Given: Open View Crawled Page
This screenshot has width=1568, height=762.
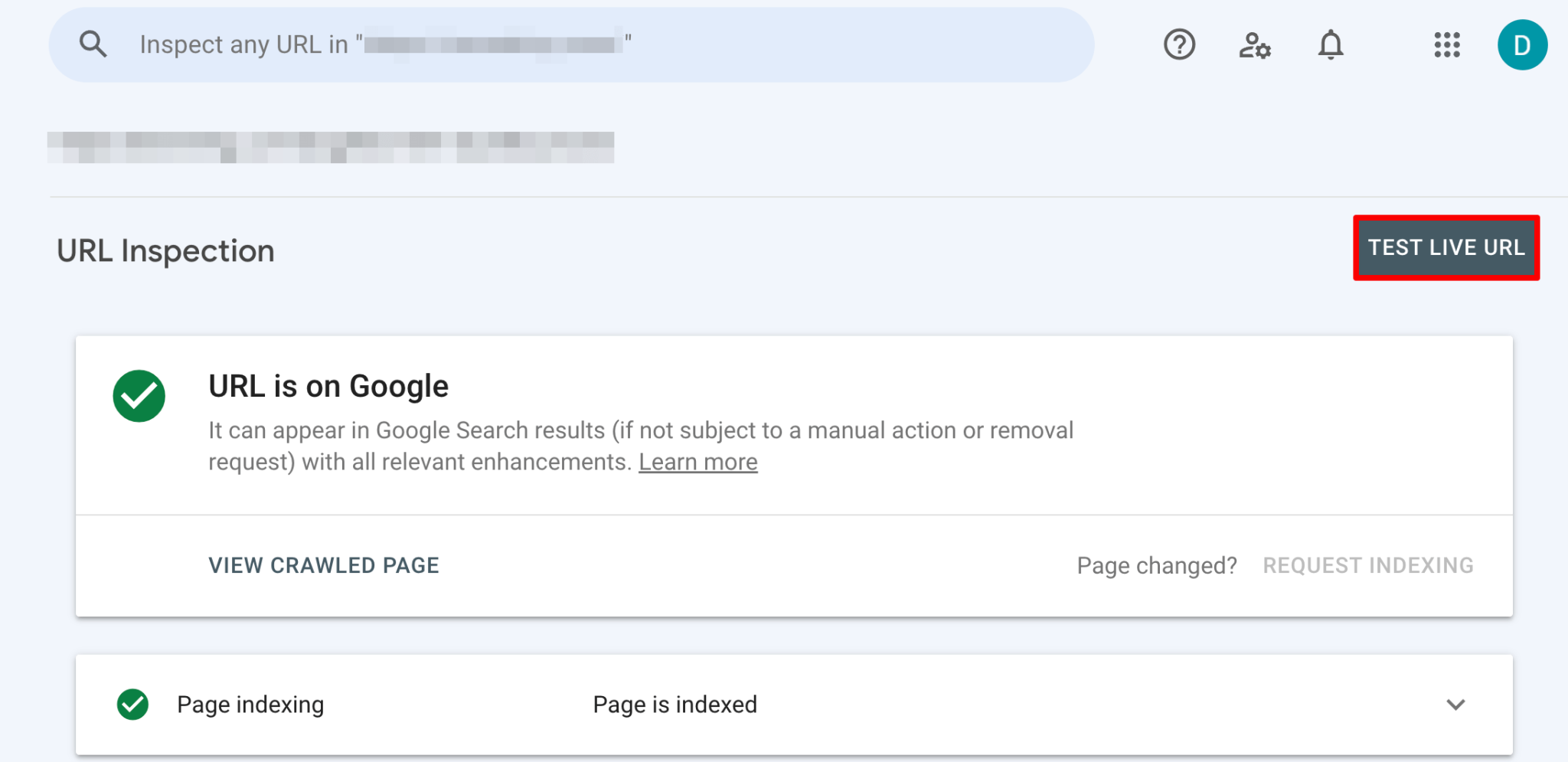Looking at the screenshot, I should click(x=324, y=565).
